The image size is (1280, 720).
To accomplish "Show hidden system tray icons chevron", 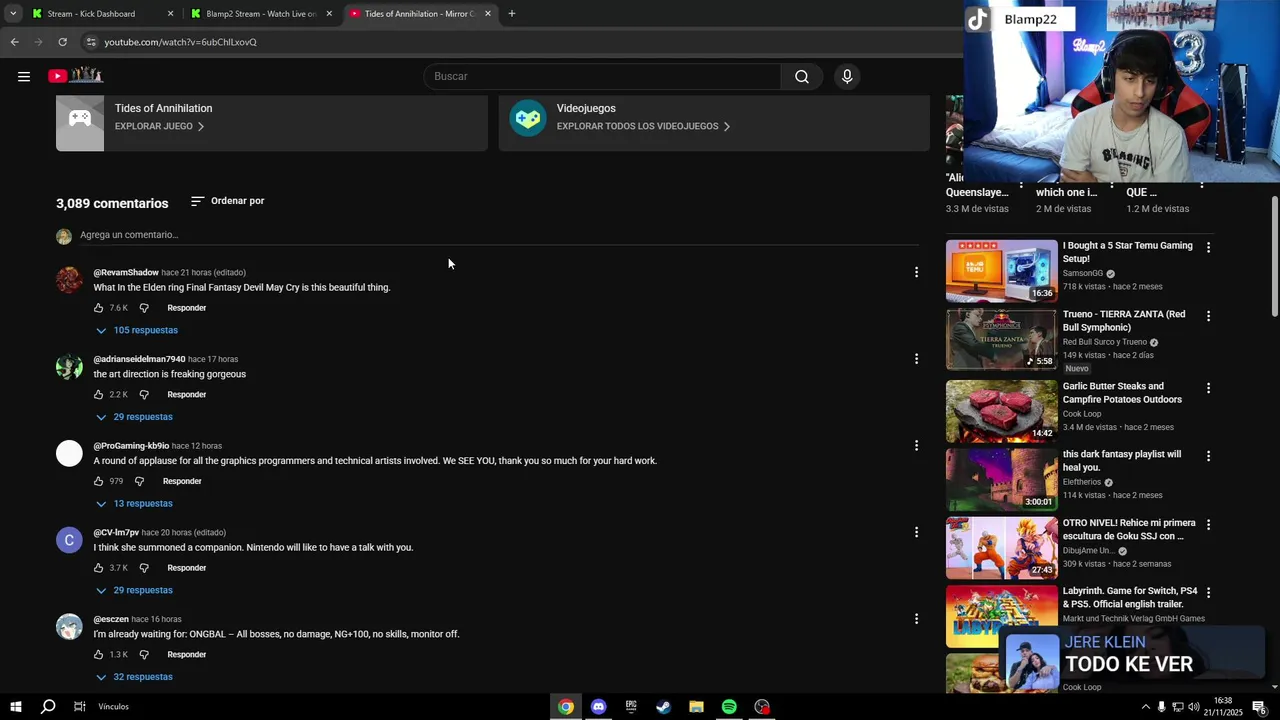I will coord(1145,707).
